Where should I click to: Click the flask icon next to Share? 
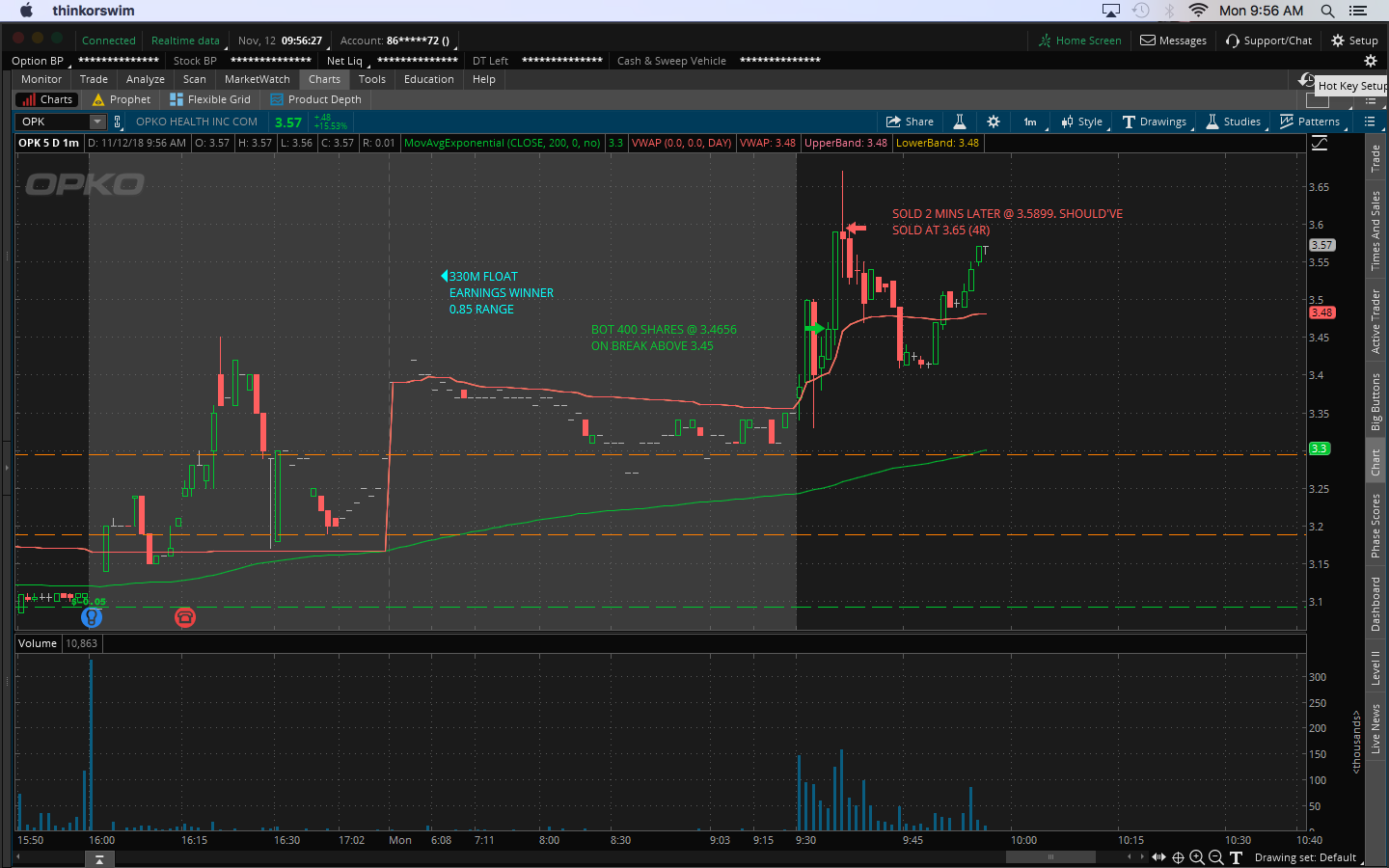tap(960, 122)
